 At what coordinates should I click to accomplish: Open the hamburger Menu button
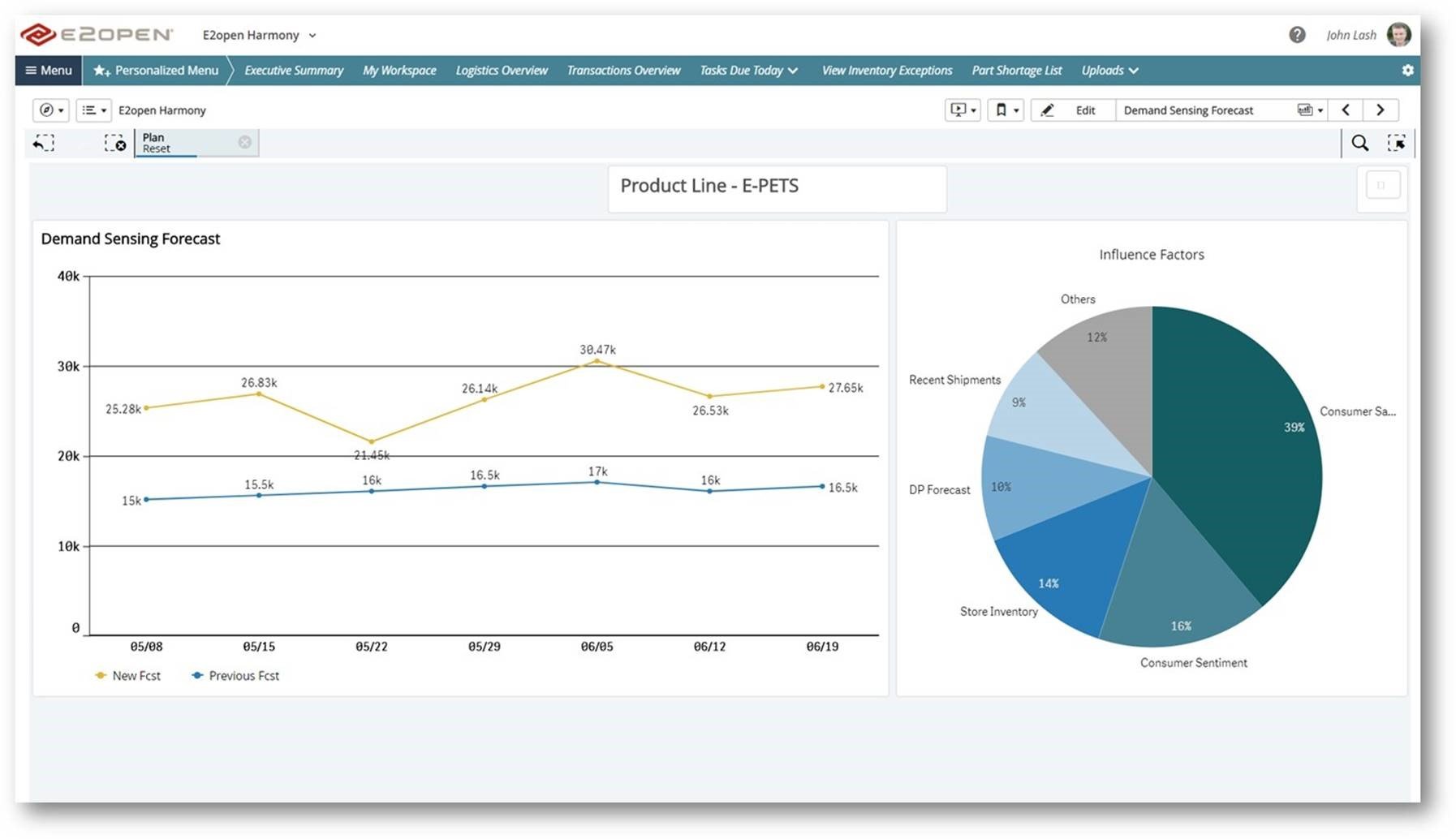point(49,71)
